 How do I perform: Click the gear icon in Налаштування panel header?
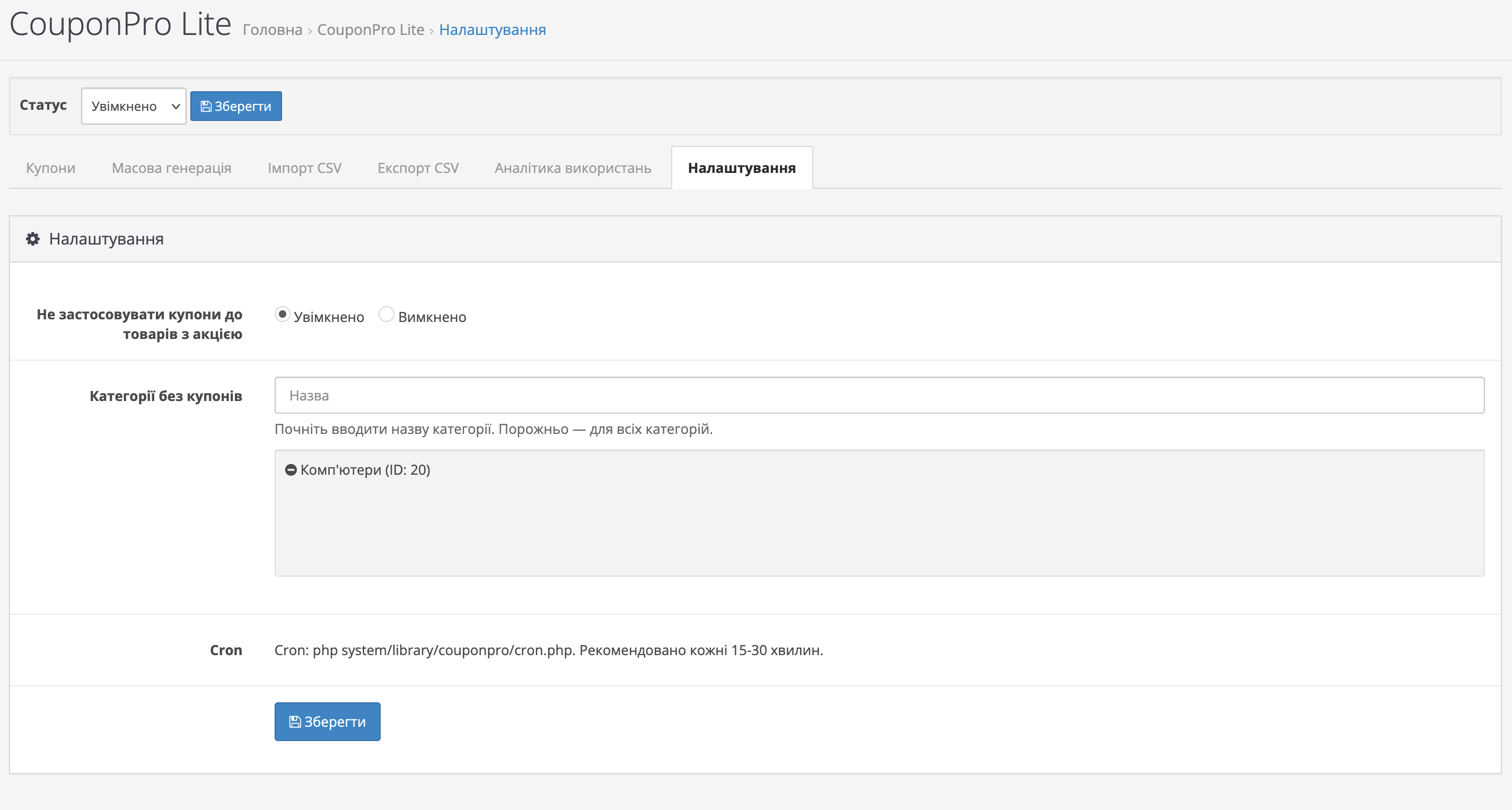click(33, 239)
